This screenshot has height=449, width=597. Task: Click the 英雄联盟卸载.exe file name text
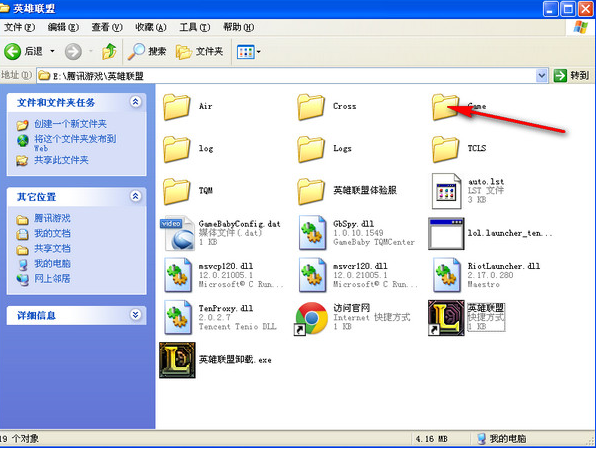coord(235,360)
